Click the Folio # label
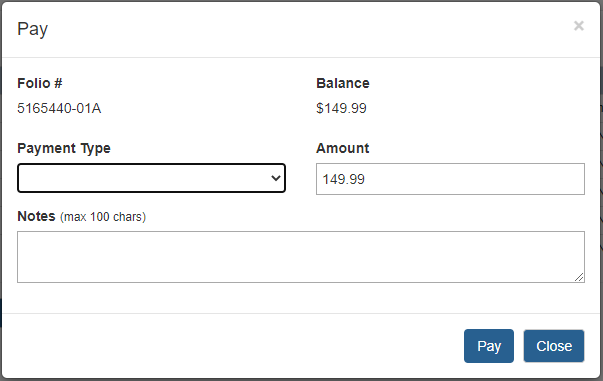Viewport: 603px width, 381px height. (40, 83)
